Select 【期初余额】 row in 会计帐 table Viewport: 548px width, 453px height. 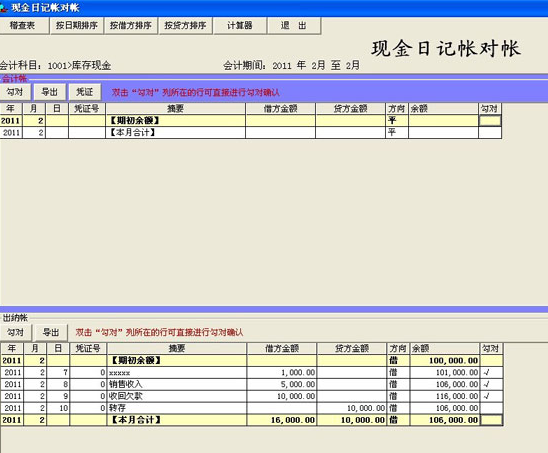251,121
